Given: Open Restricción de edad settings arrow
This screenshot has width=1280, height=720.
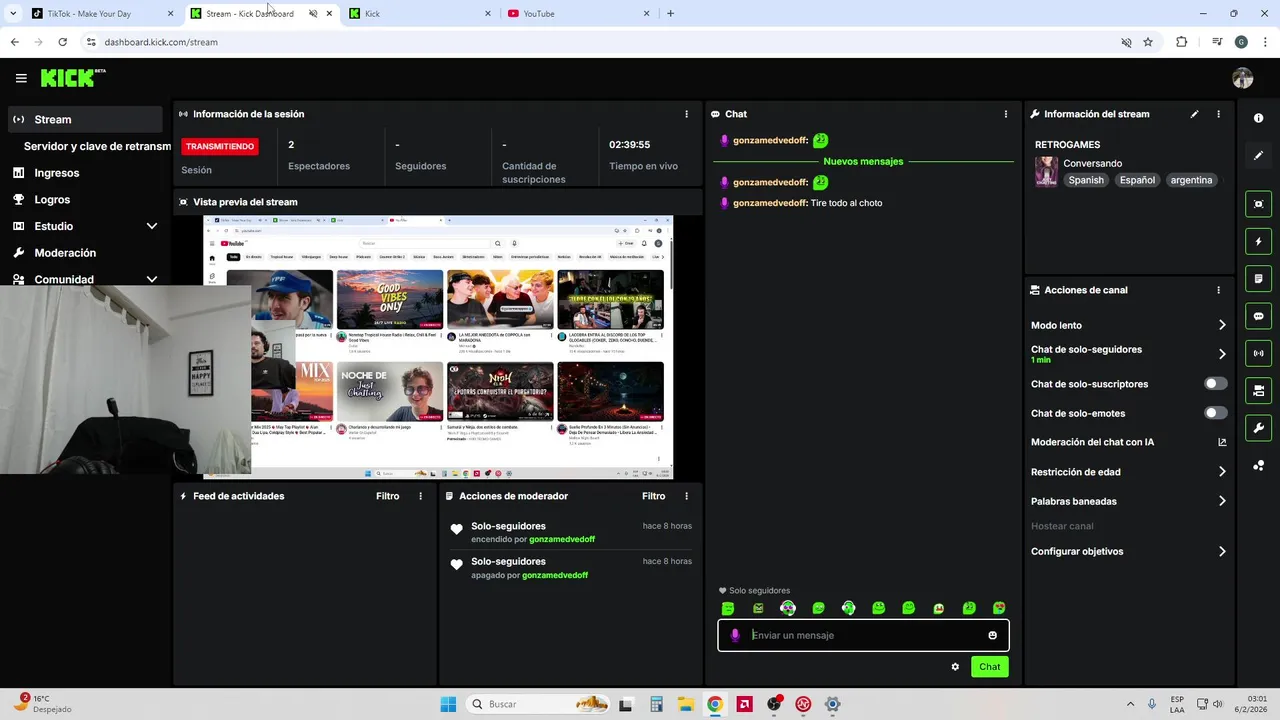Looking at the screenshot, I should coord(1222,472).
